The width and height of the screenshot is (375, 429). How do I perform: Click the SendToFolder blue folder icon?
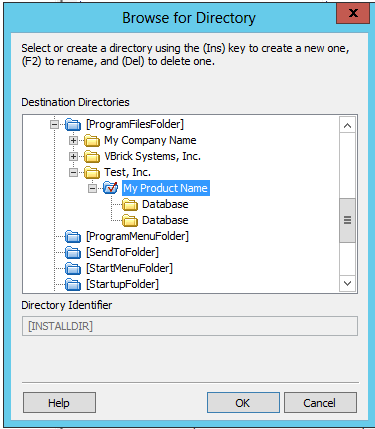73,253
